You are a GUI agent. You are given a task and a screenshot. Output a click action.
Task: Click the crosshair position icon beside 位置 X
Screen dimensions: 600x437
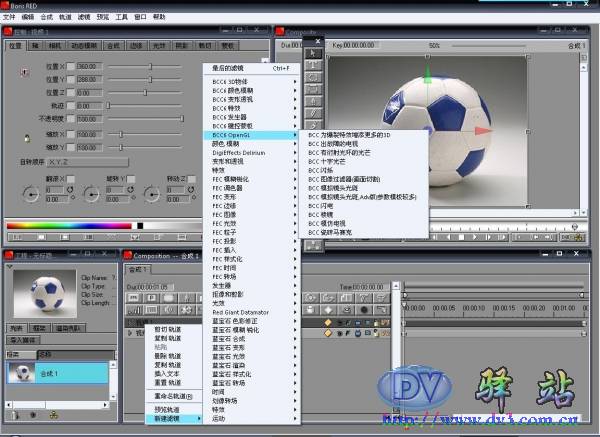pos(24,72)
